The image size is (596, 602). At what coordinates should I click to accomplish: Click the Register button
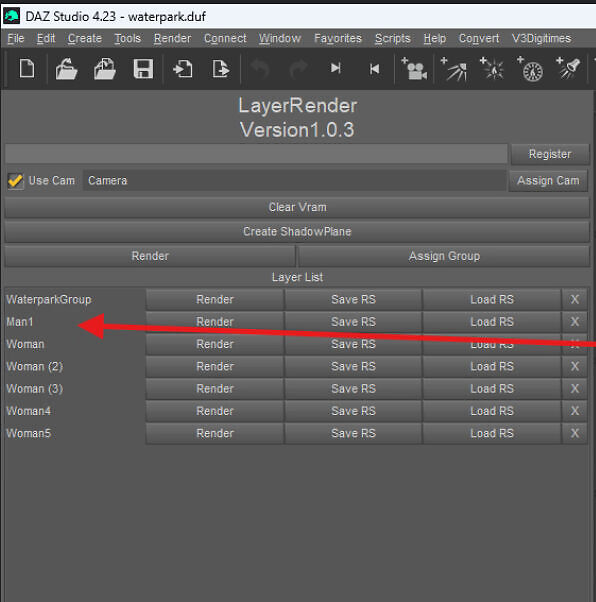pos(550,154)
